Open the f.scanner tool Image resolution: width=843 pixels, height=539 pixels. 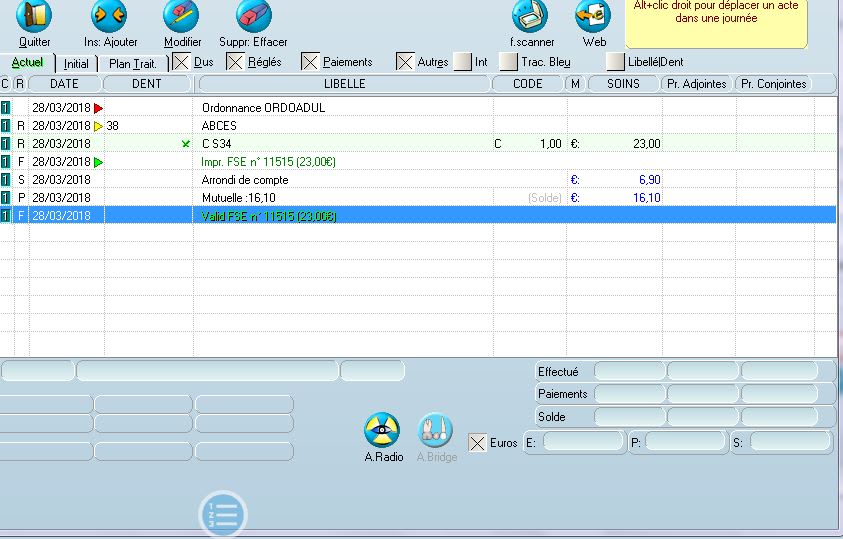point(530,17)
